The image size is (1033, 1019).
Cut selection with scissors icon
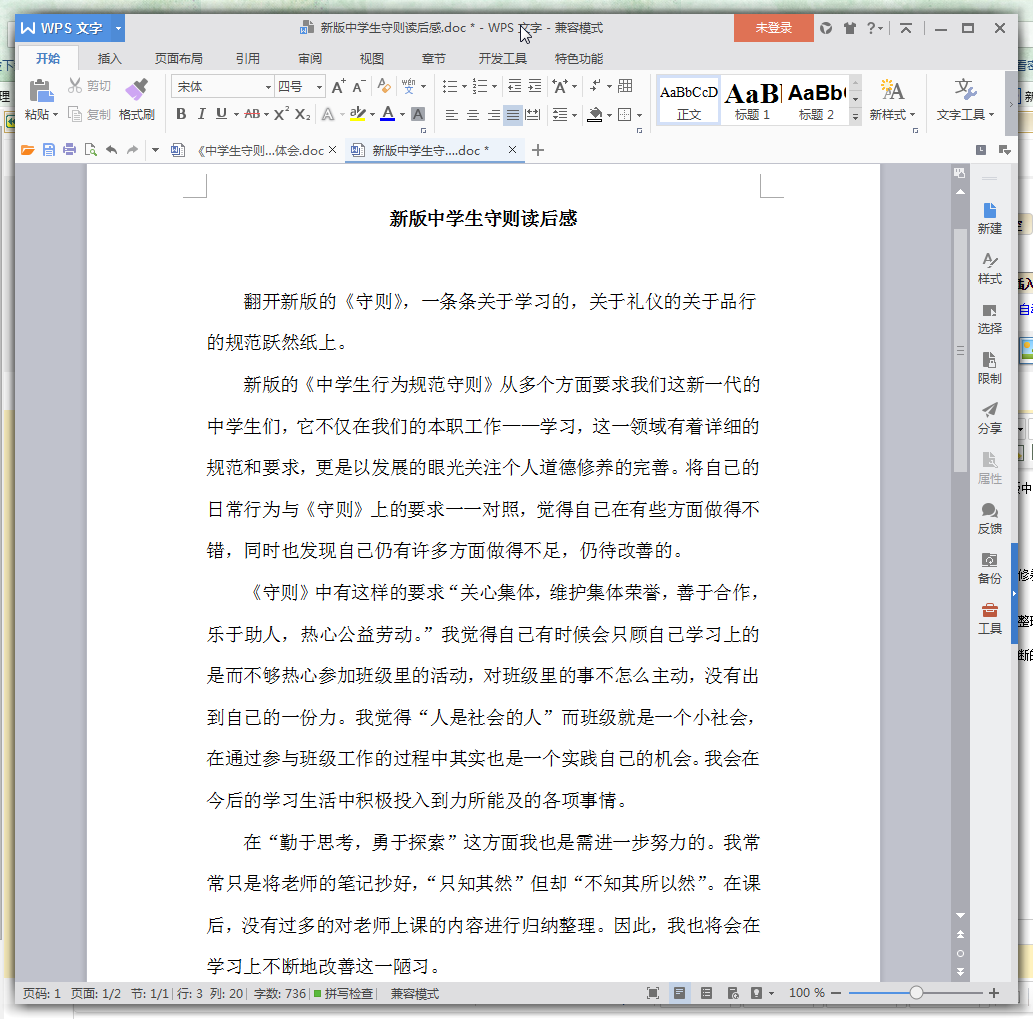(75, 86)
